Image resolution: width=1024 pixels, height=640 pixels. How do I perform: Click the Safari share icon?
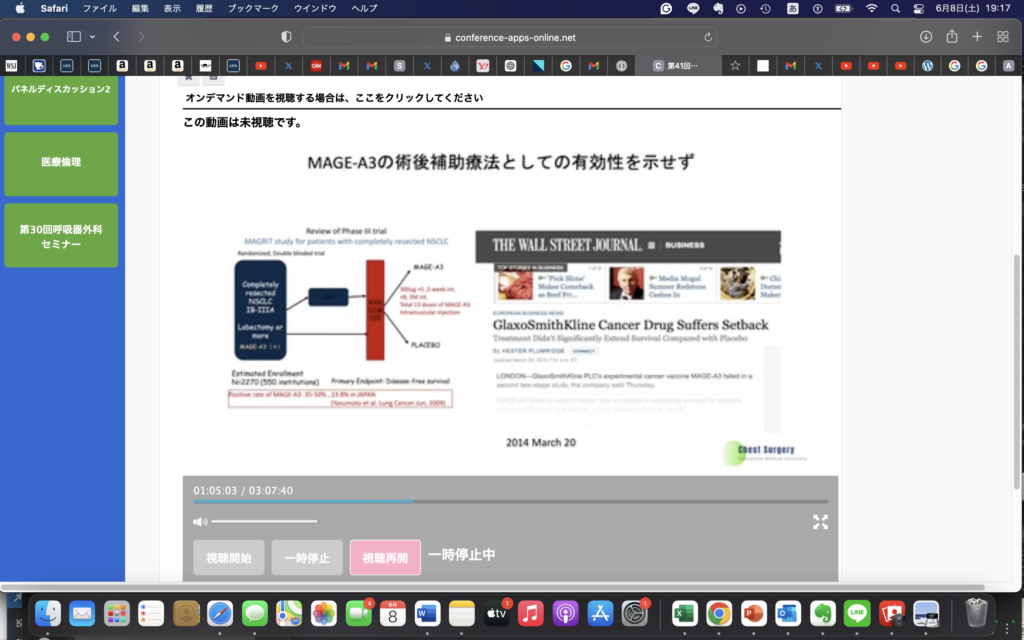click(x=951, y=37)
